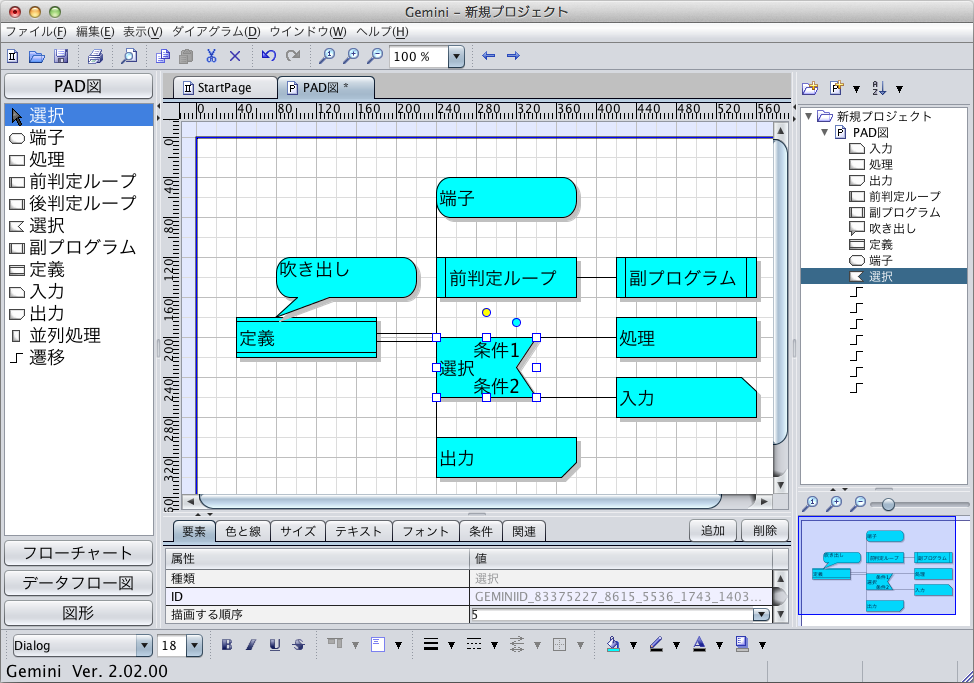Click the fill color bucket icon
Viewport: 974px width, 683px height.
(x=613, y=645)
